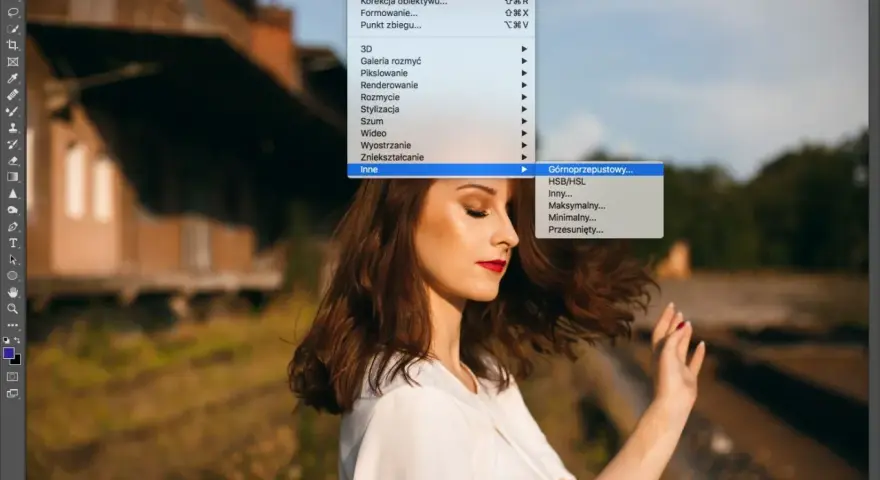The width and height of the screenshot is (880, 480).
Task: Choose the Inny... filter
Action: pyautogui.click(x=599, y=194)
